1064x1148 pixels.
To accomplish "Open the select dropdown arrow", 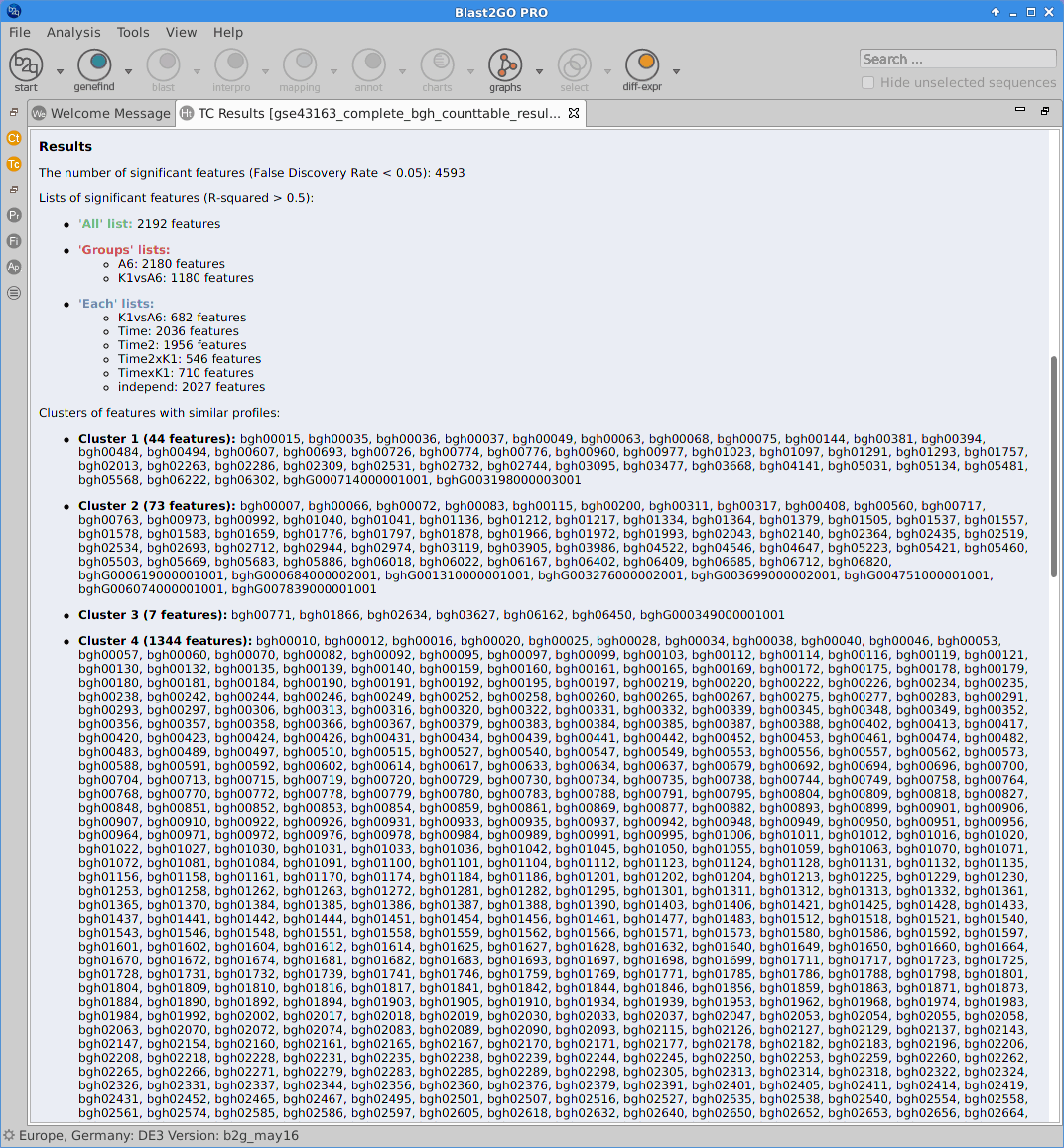I will [x=607, y=71].
